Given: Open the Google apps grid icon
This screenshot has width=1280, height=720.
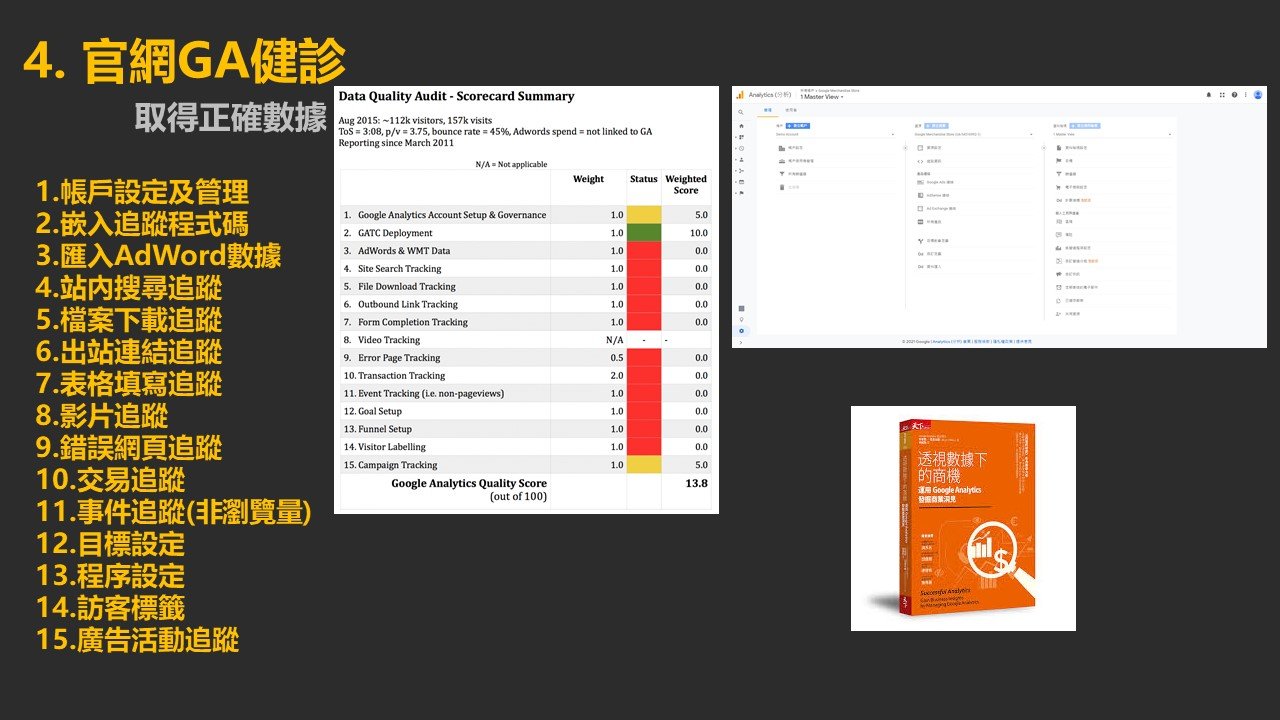Looking at the screenshot, I should pos(1221,95).
